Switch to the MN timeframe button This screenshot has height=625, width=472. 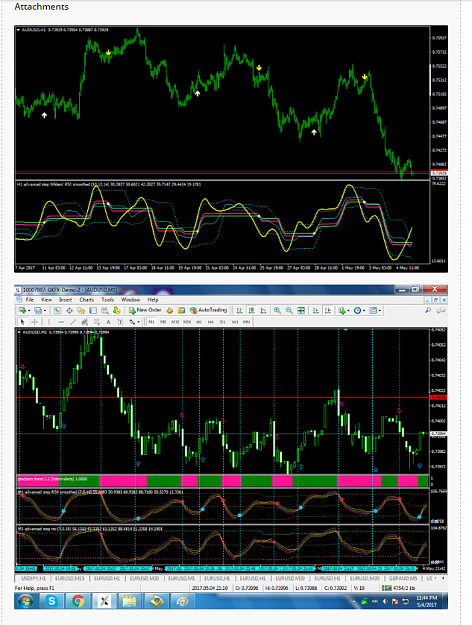pyautogui.click(x=246, y=322)
